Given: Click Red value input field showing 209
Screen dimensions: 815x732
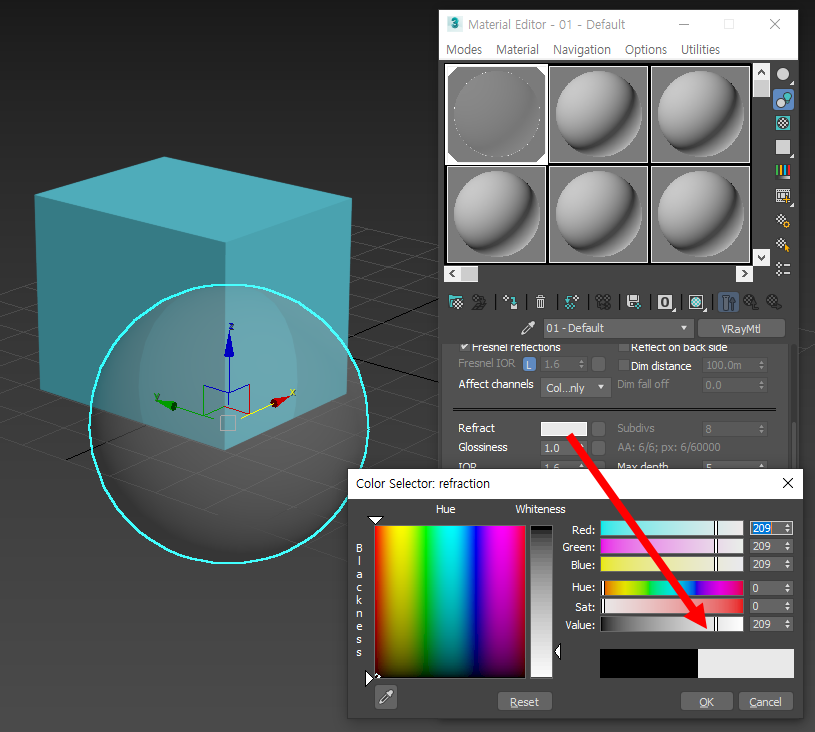Looking at the screenshot, I should coord(766,528).
